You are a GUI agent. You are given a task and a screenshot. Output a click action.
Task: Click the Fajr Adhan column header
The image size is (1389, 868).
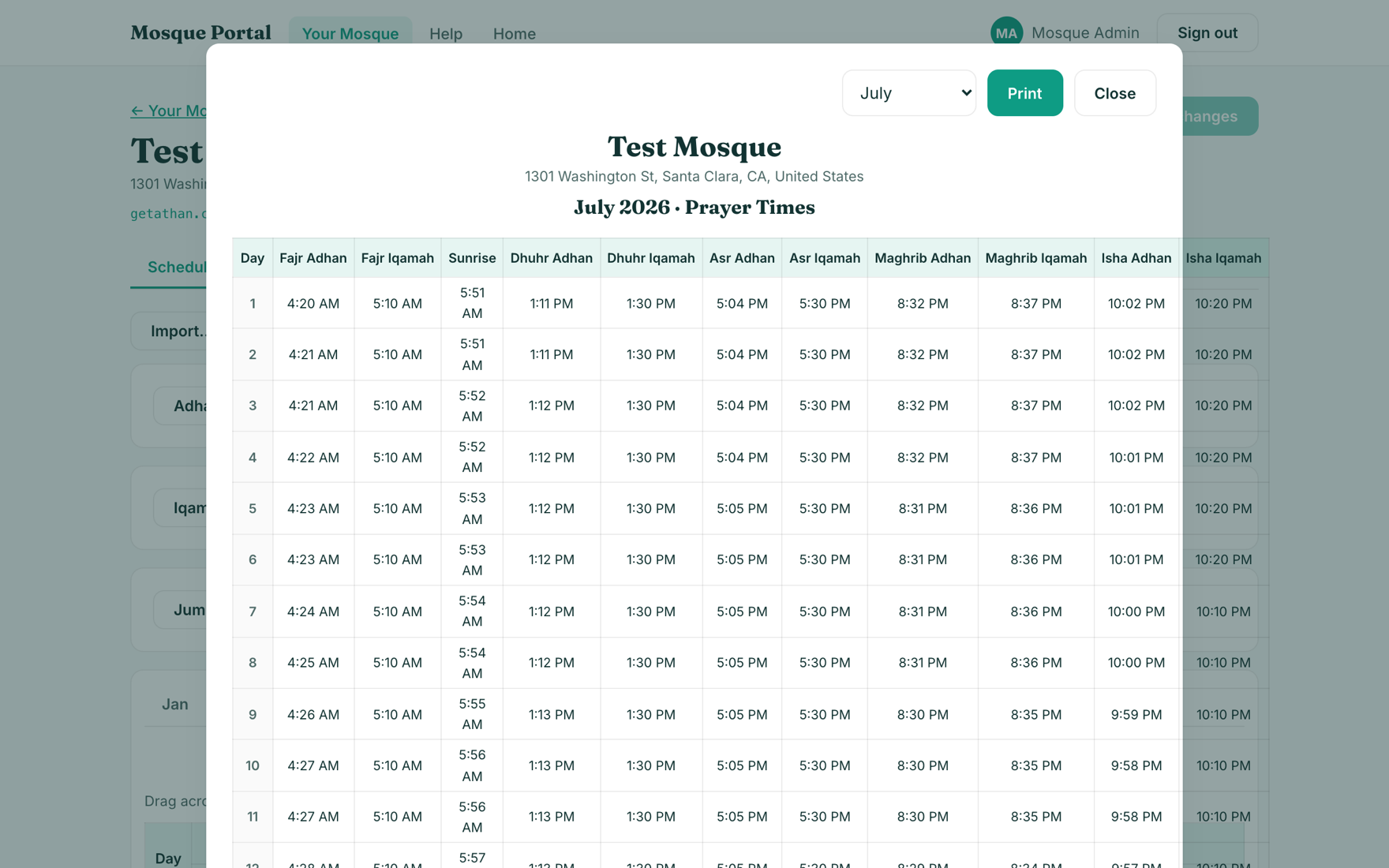pos(313,258)
